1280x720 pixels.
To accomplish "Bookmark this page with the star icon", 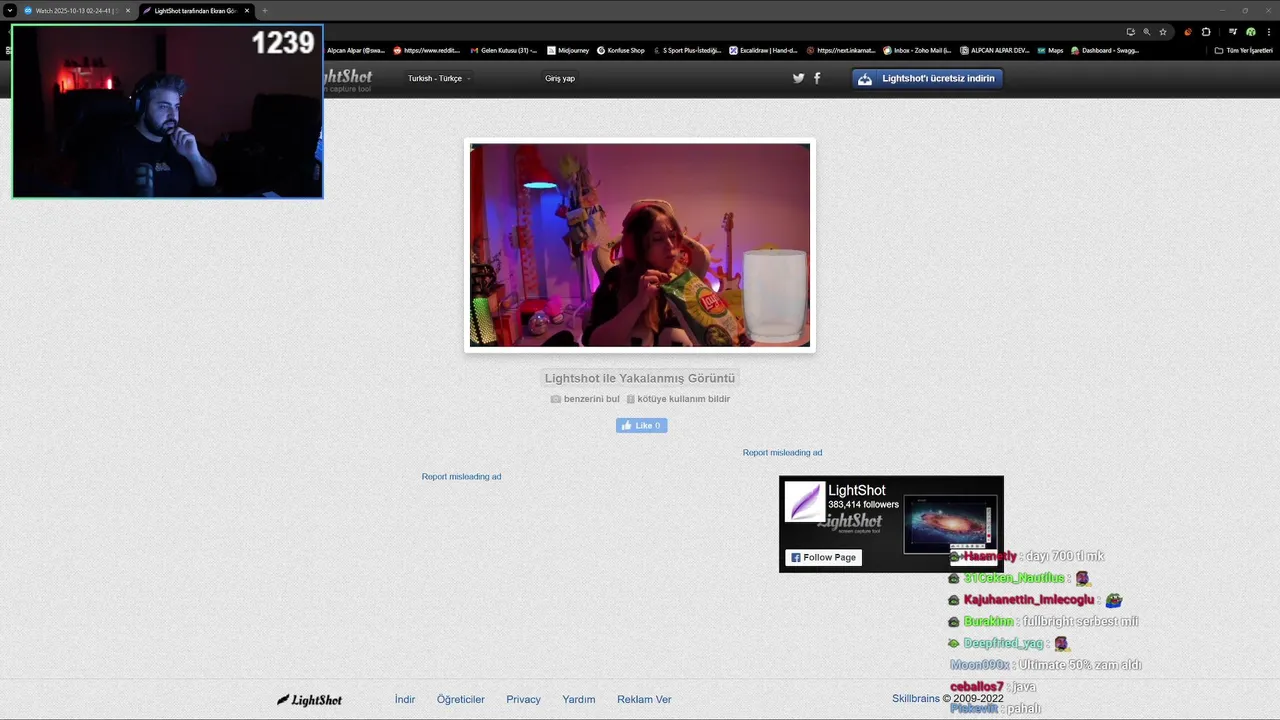I will [x=1163, y=31].
